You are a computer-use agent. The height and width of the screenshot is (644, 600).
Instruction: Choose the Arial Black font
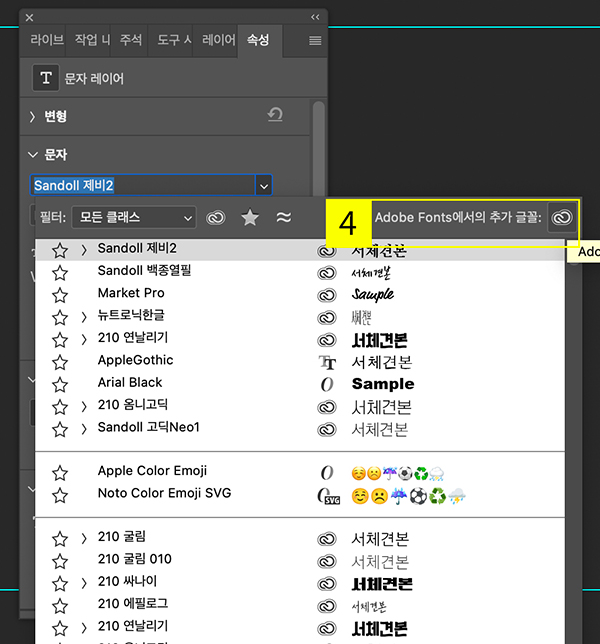[x=130, y=382]
